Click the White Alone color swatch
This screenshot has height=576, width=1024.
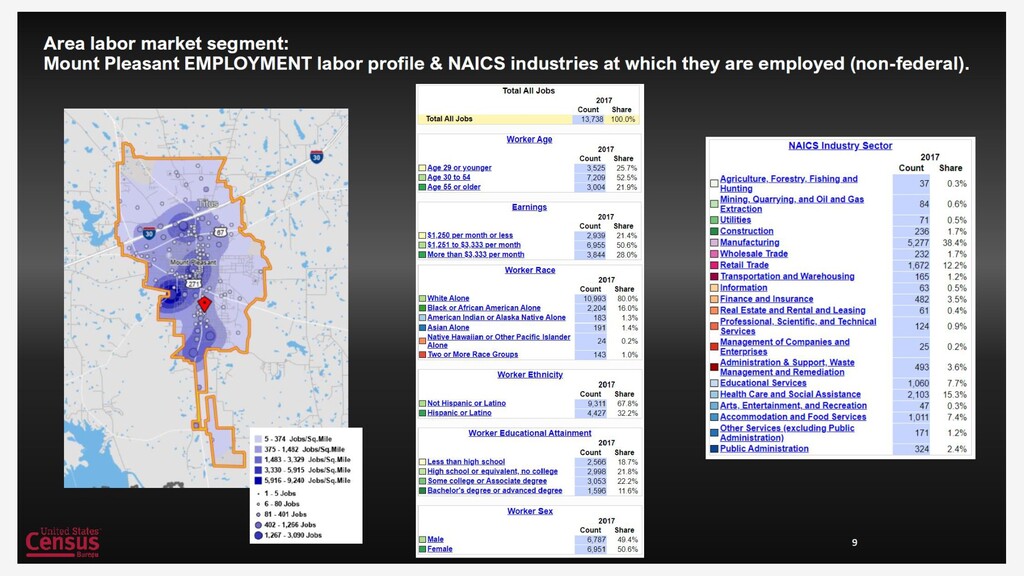coord(422,298)
